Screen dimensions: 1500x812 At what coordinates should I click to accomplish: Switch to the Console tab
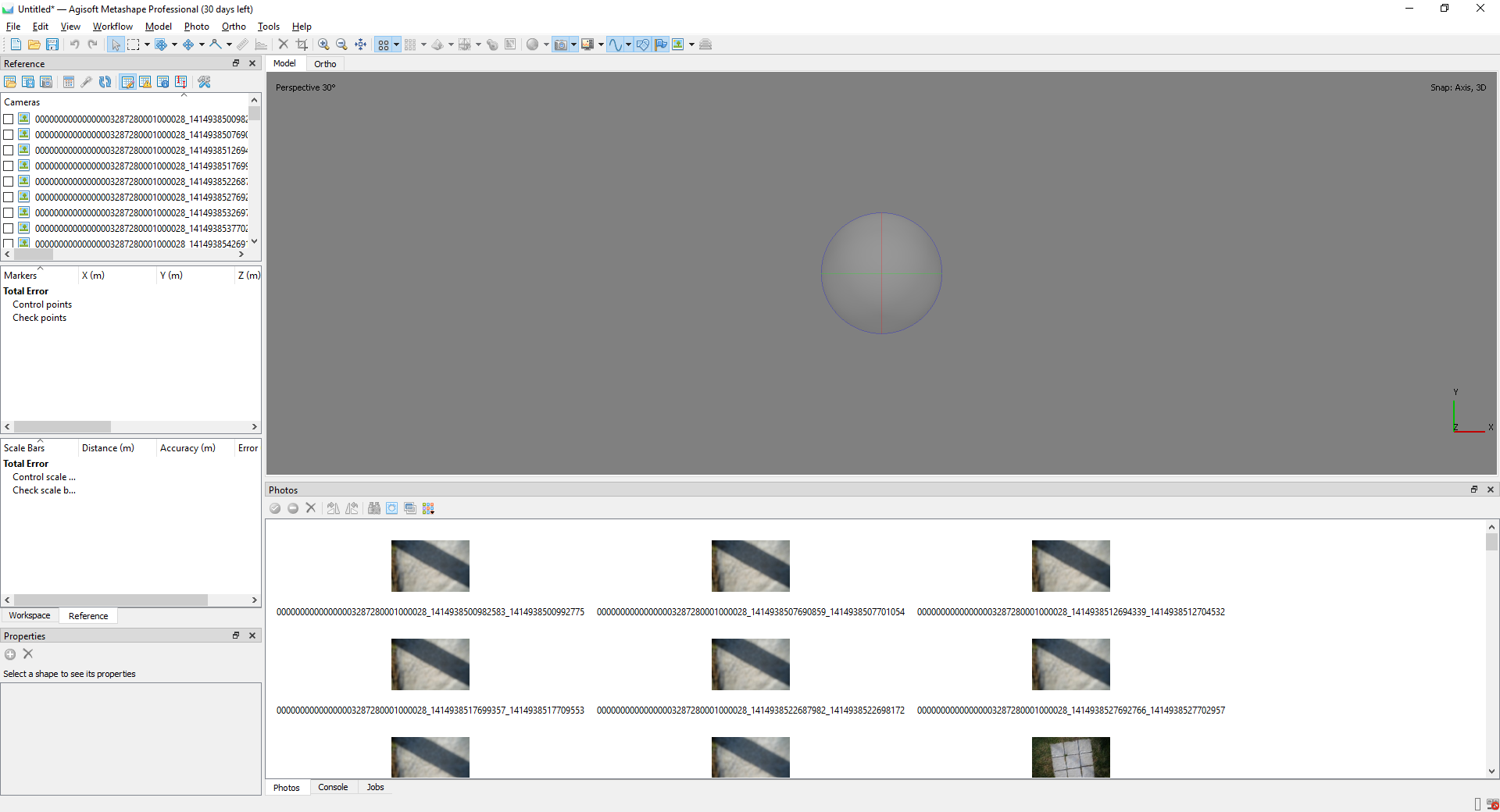point(333,787)
